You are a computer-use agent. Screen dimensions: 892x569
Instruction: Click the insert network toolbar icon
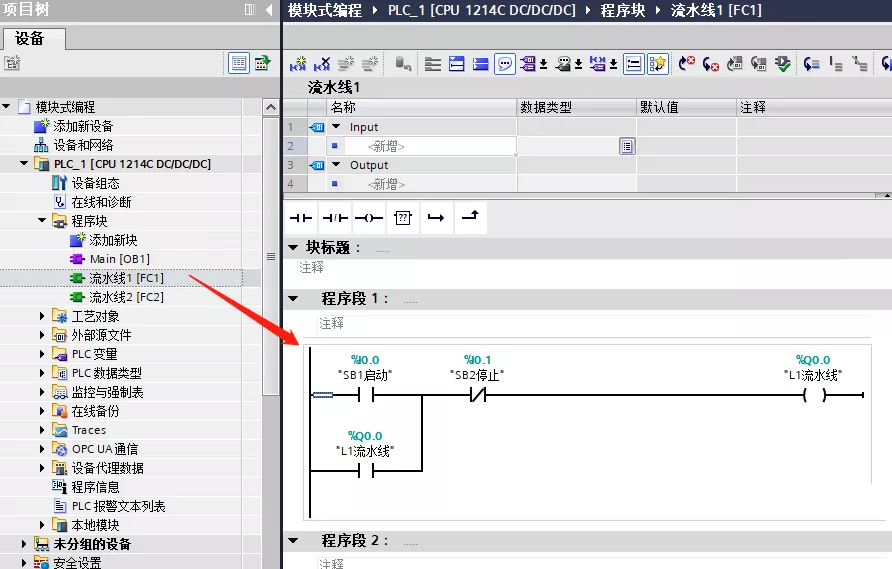pyautogui.click(x=298, y=64)
